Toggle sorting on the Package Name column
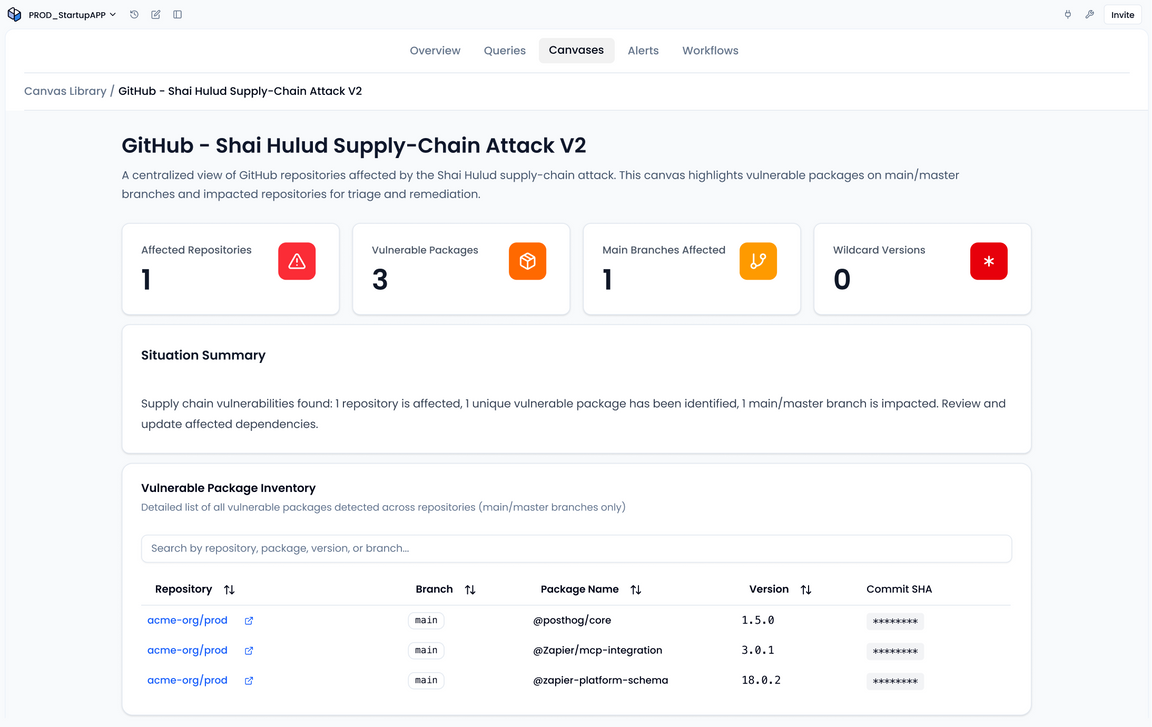 click(636, 589)
